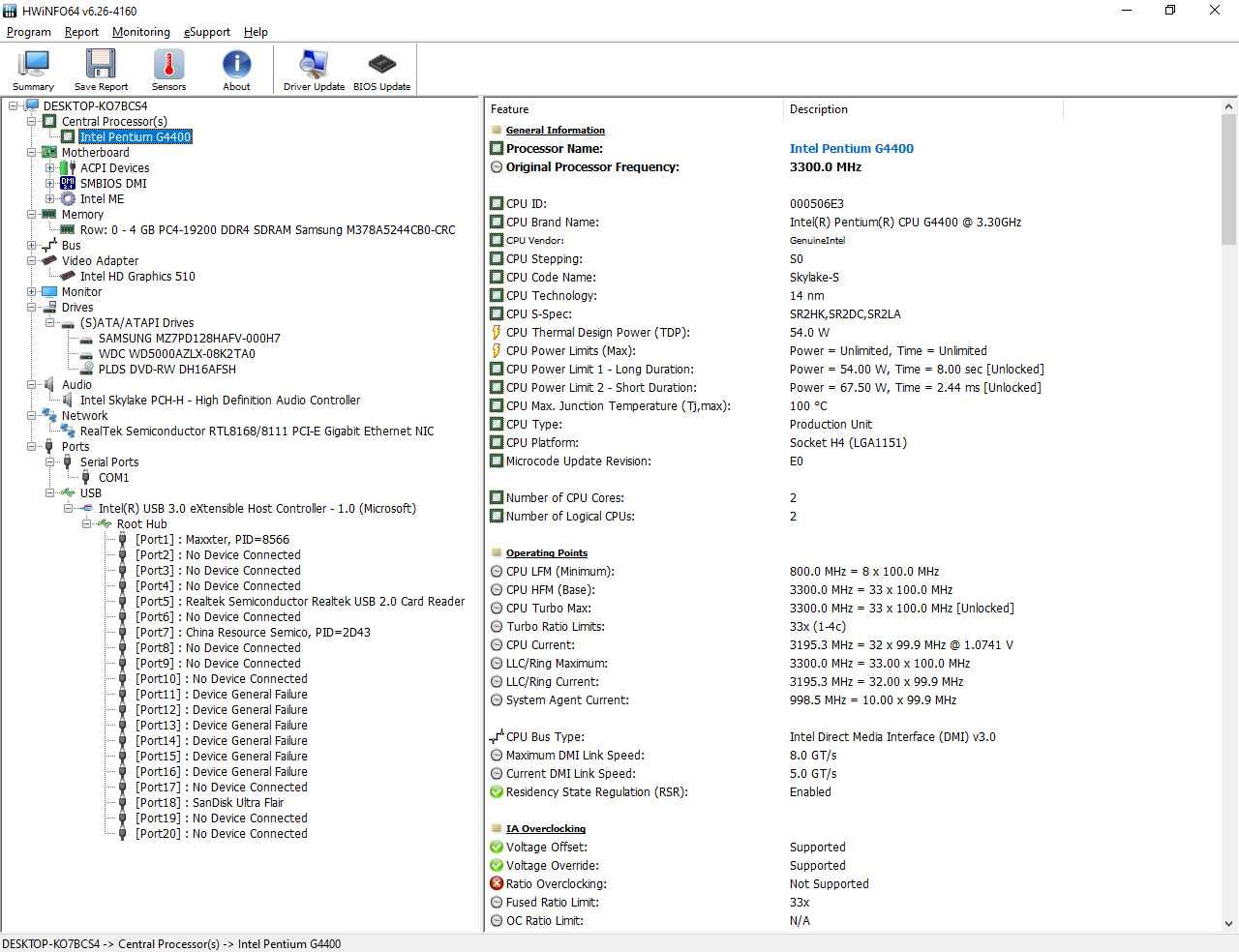Select RealTek RTL8168/8111 Ethernet NIC item
Viewport: 1239px width, 952px height.
[257, 431]
